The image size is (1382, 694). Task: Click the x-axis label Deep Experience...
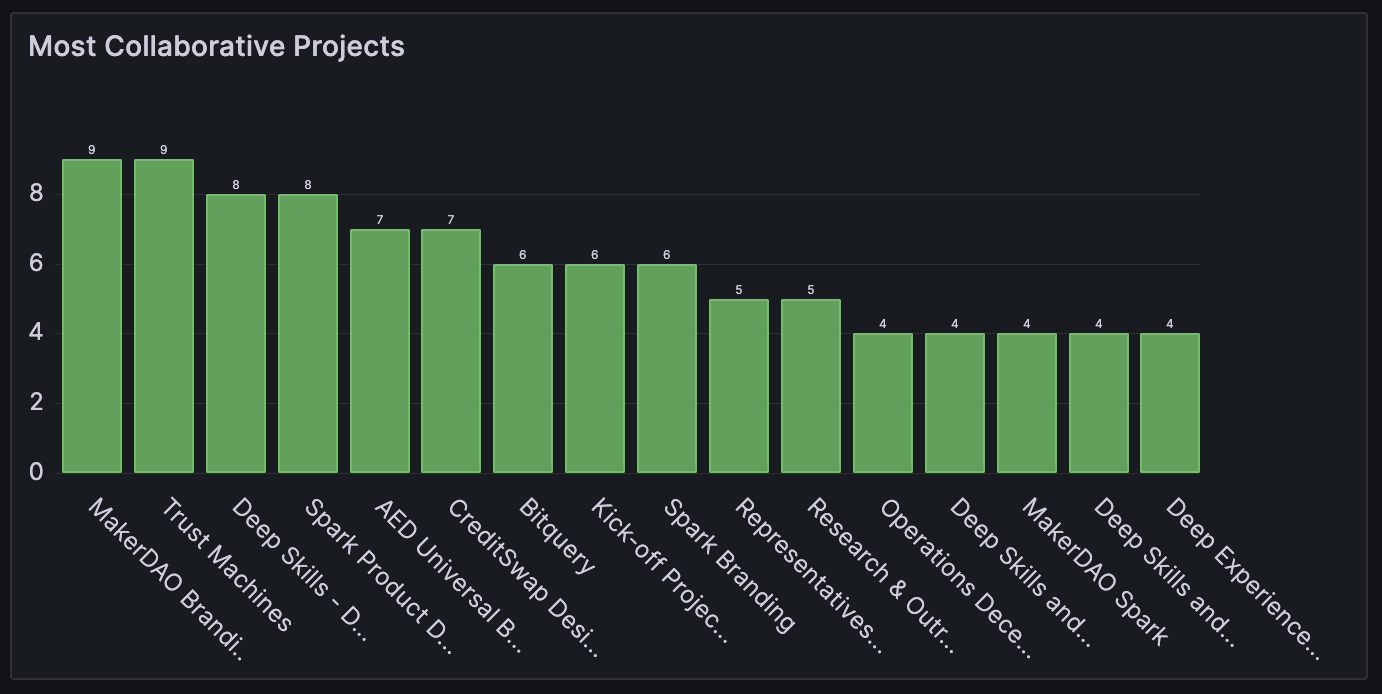coord(1243,579)
